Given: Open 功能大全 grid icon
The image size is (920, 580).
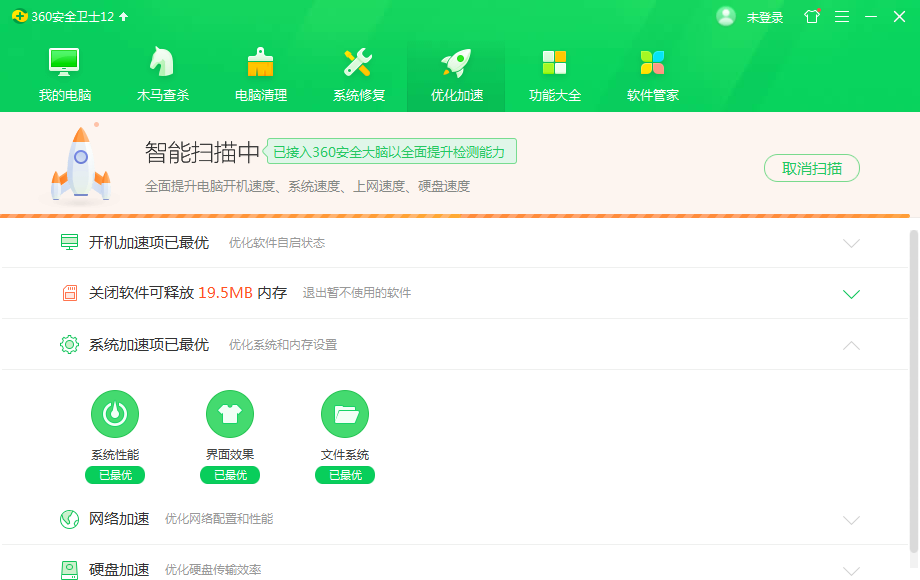Looking at the screenshot, I should (554, 62).
